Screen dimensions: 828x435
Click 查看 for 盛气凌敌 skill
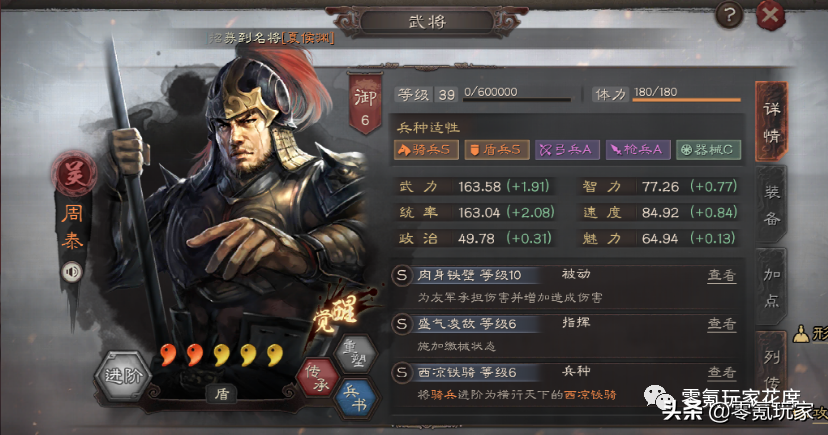point(722,324)
